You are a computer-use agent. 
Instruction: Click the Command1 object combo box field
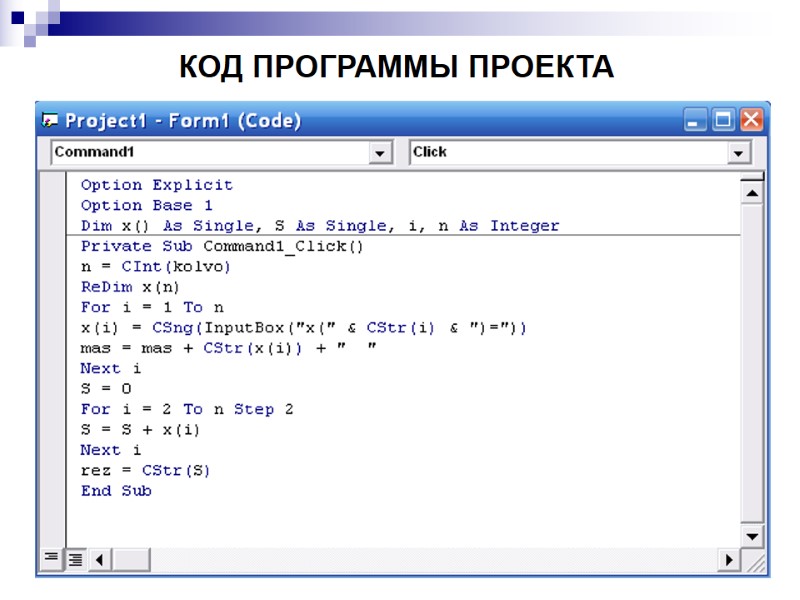tap(222, 153)
